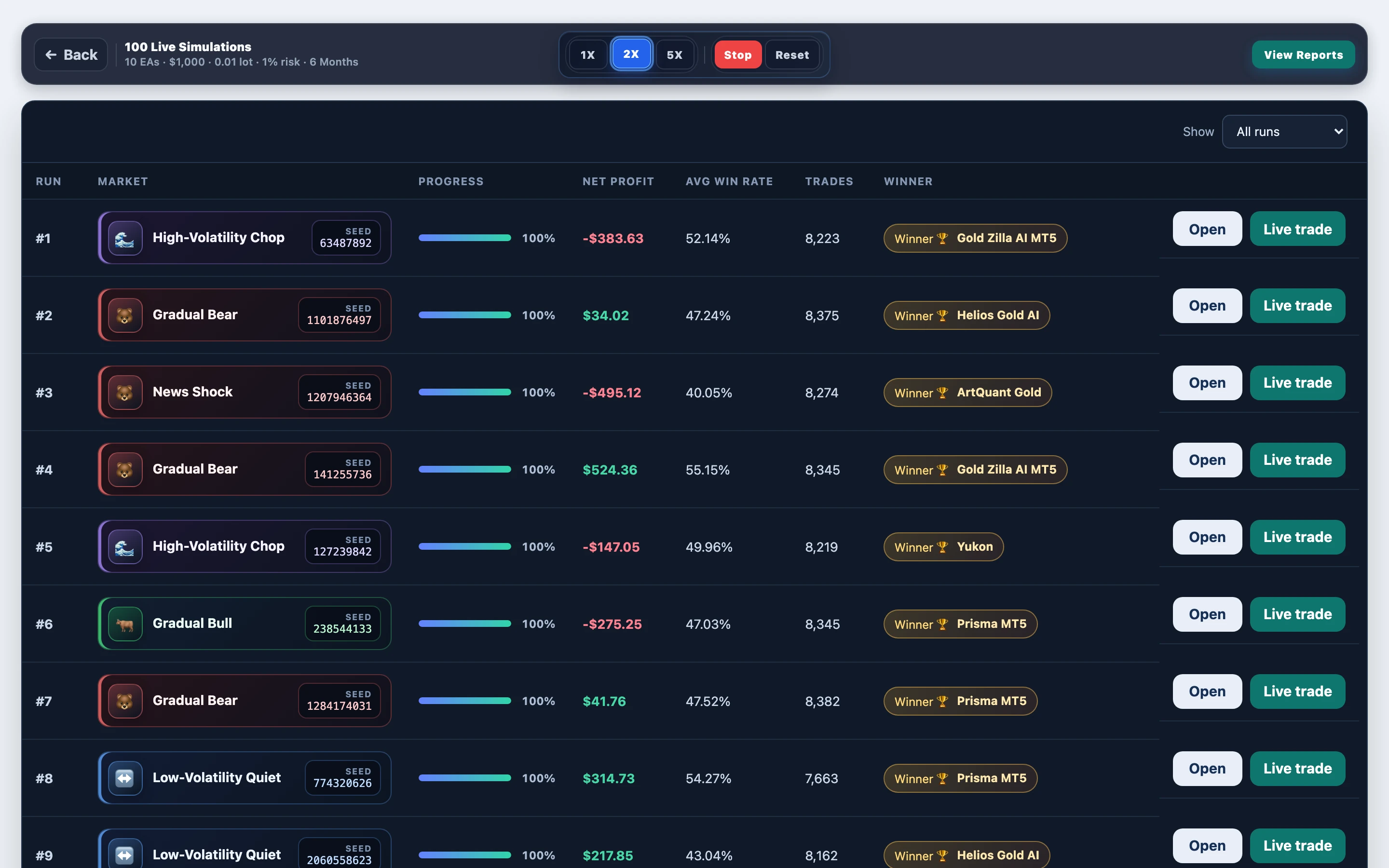The height and width of the screenshot is (868, 1389).
Task: Open run #1 details
Action: tap(1207, 229)
